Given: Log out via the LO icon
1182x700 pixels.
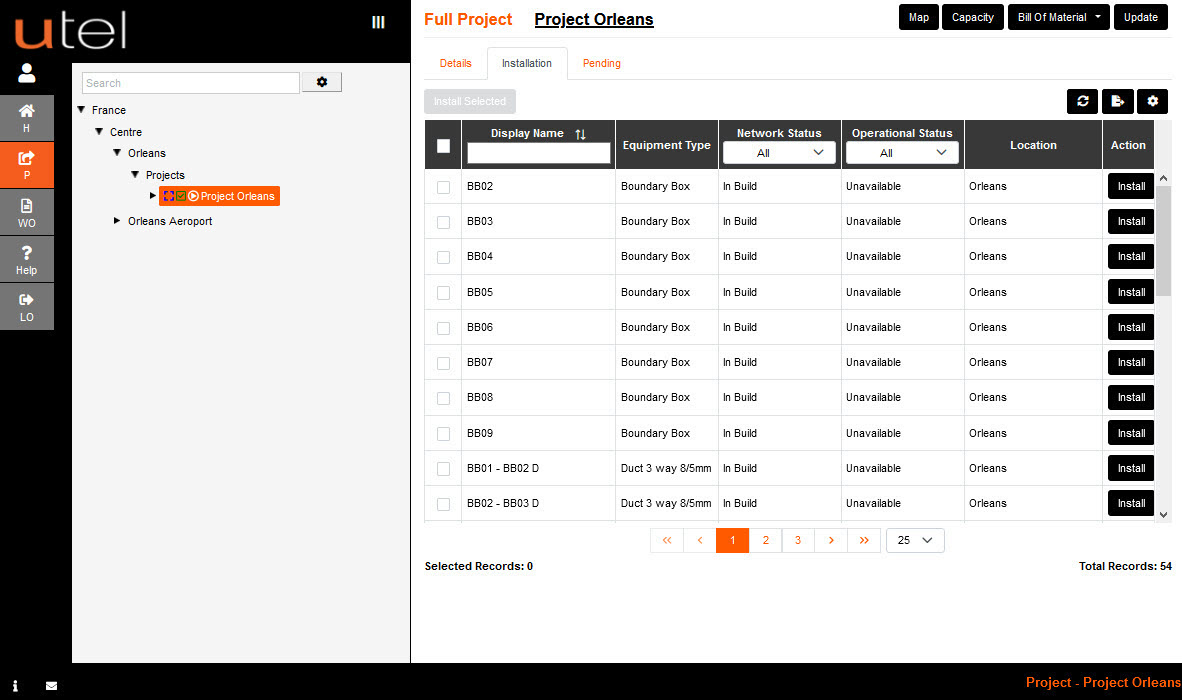Looking at the screenshot, I should click(26, 305).
